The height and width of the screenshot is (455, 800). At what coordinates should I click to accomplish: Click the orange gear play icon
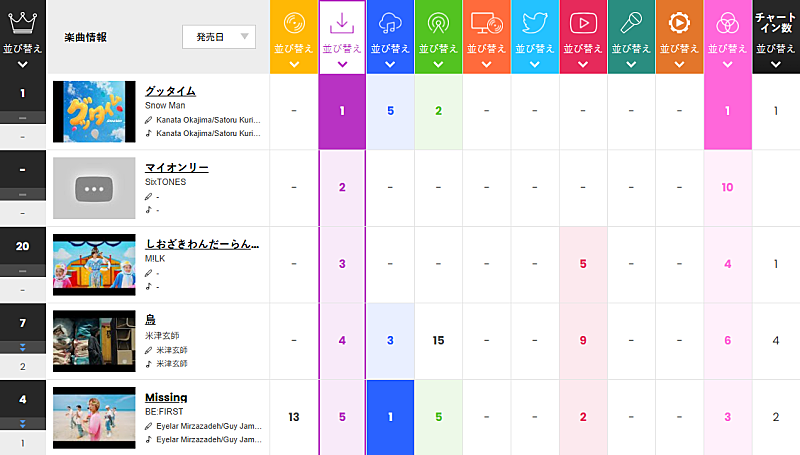click(679, 23)
